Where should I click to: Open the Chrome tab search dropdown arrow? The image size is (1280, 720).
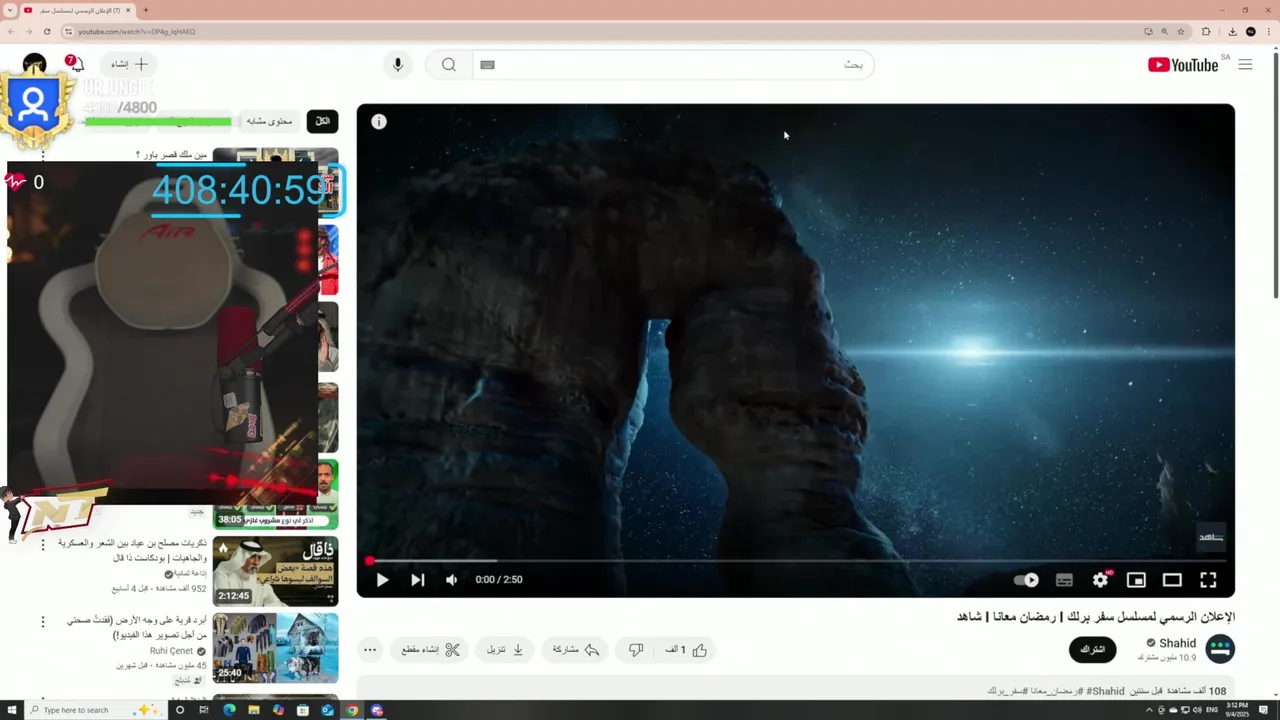point(10,10)
